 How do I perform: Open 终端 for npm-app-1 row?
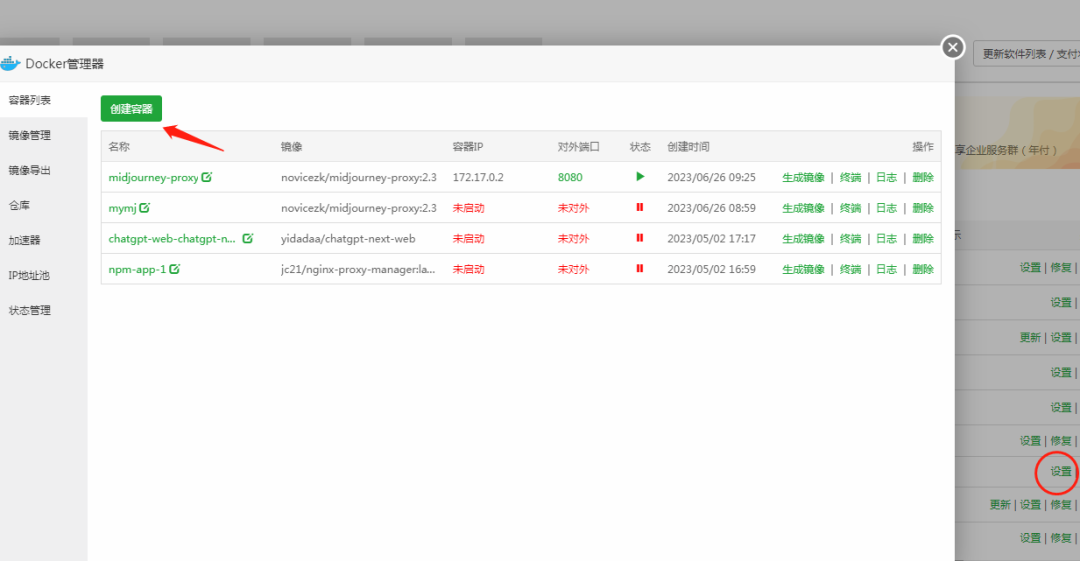coord(851,269)
